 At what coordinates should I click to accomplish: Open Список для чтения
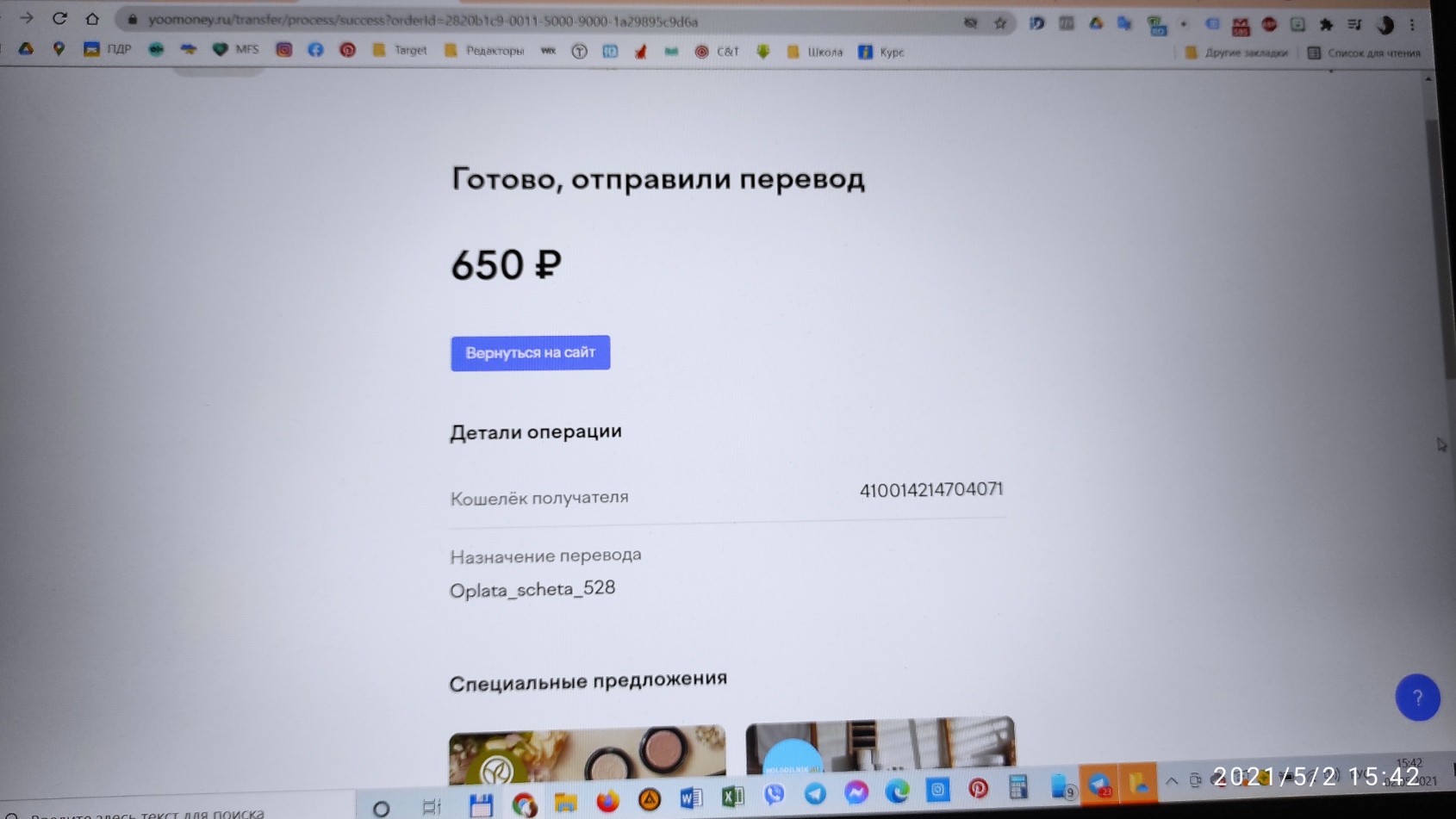[1364, 53]
